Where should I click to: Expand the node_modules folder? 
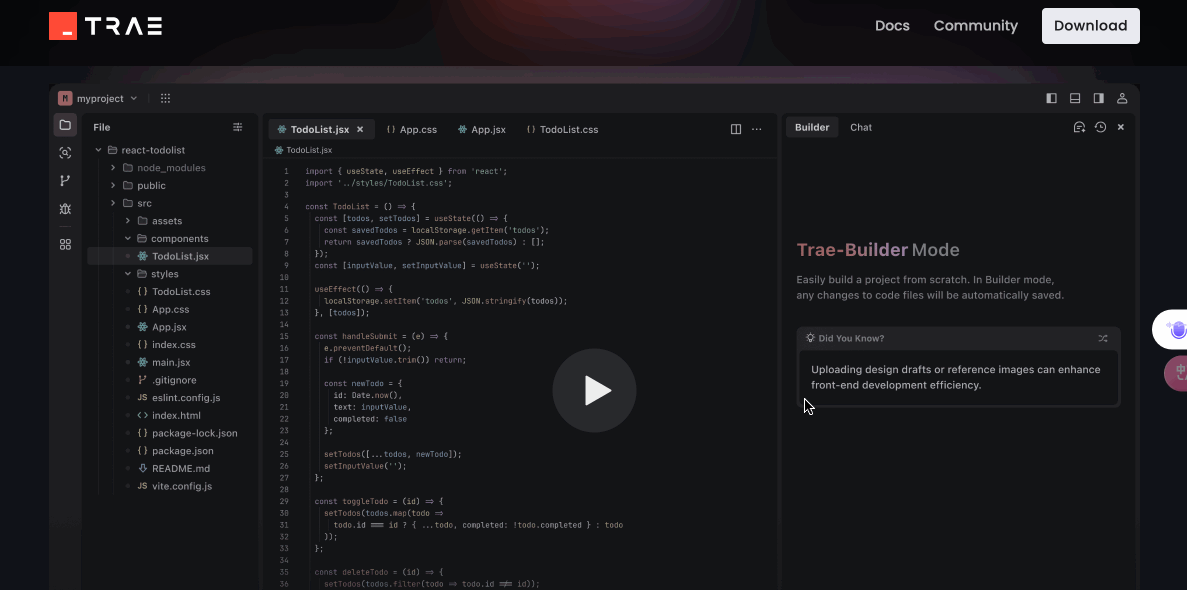point(113,167)
